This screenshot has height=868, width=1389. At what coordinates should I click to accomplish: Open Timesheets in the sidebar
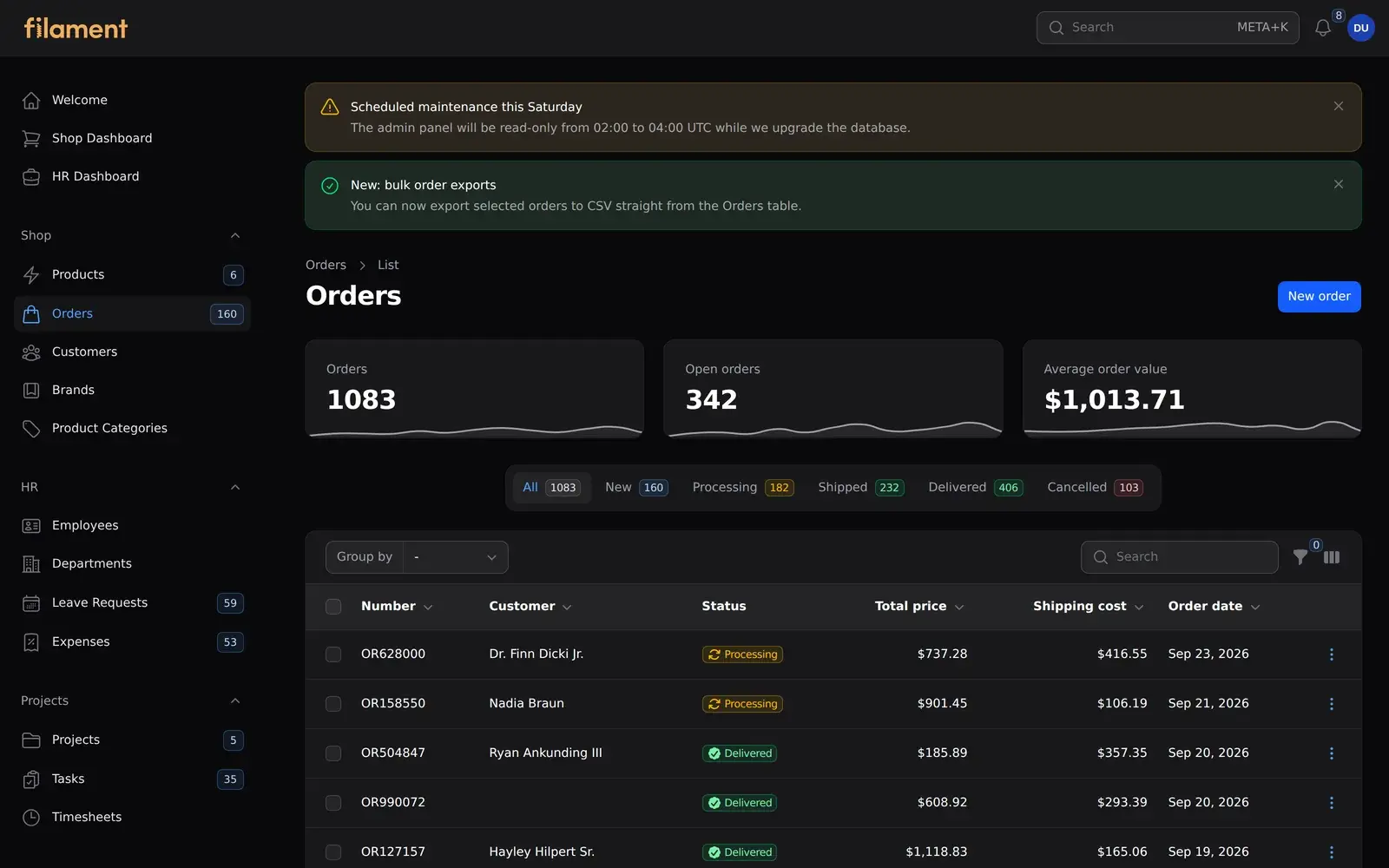[132, 817]
